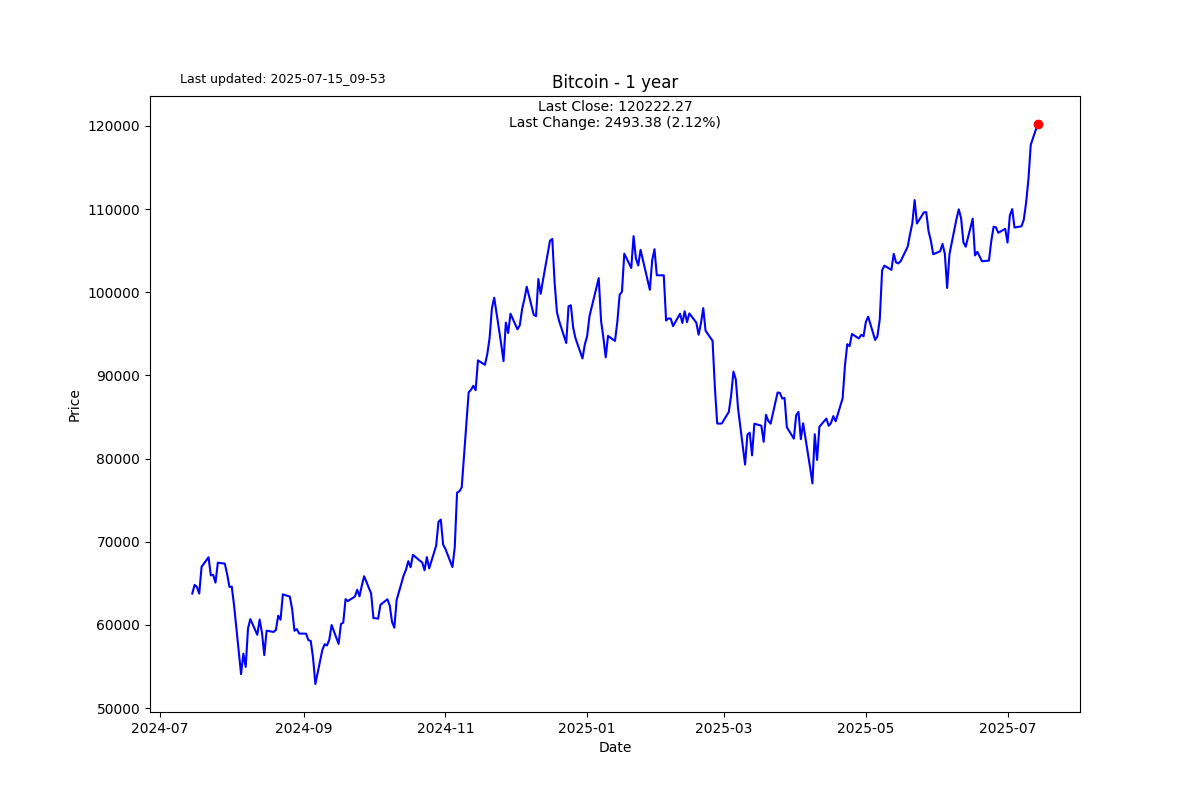
Task: Click the "Last updated" timestamp label
Action: (x=283, y=79)
